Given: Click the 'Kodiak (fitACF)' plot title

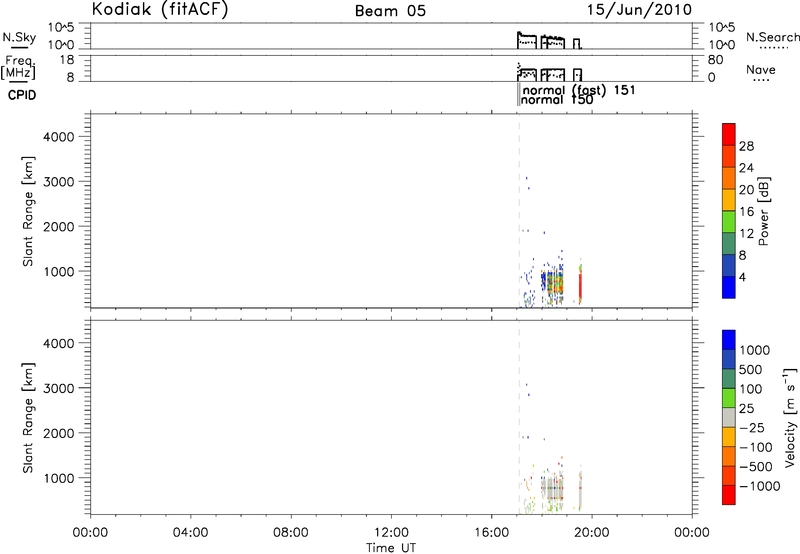Looking at the screenshot, I should click(x=160, y=9).
